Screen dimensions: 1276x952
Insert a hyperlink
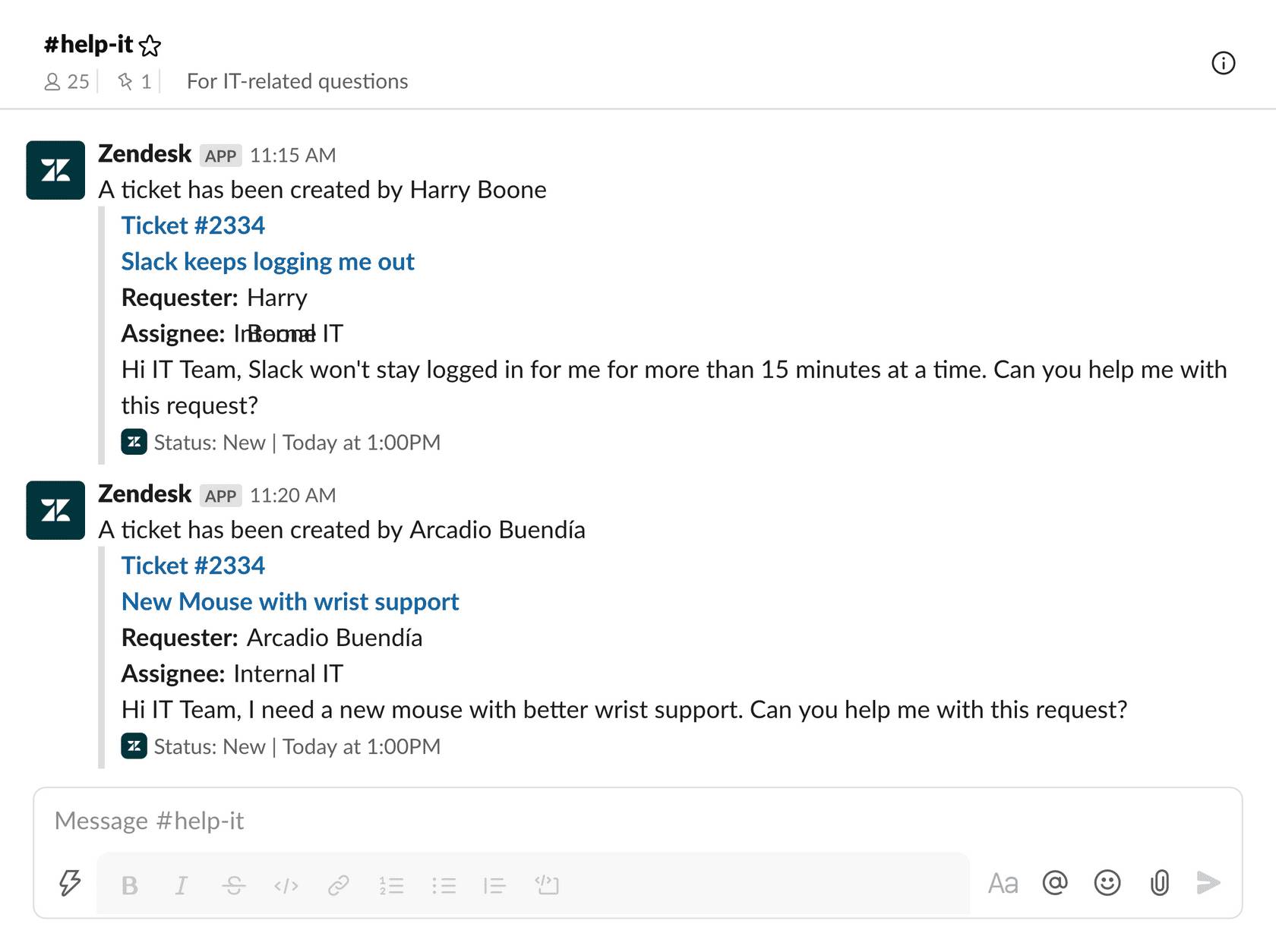(339, 885)
